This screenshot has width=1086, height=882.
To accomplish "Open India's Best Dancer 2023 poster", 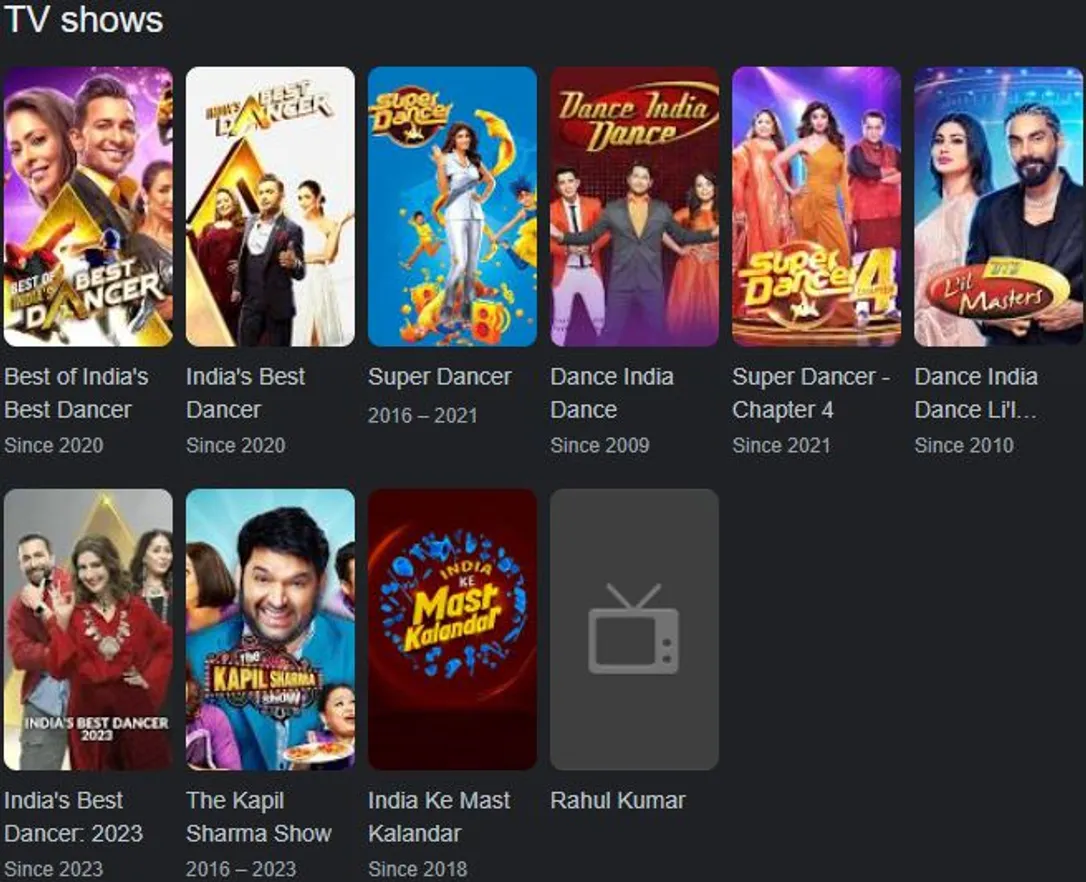I will (88, 629).
